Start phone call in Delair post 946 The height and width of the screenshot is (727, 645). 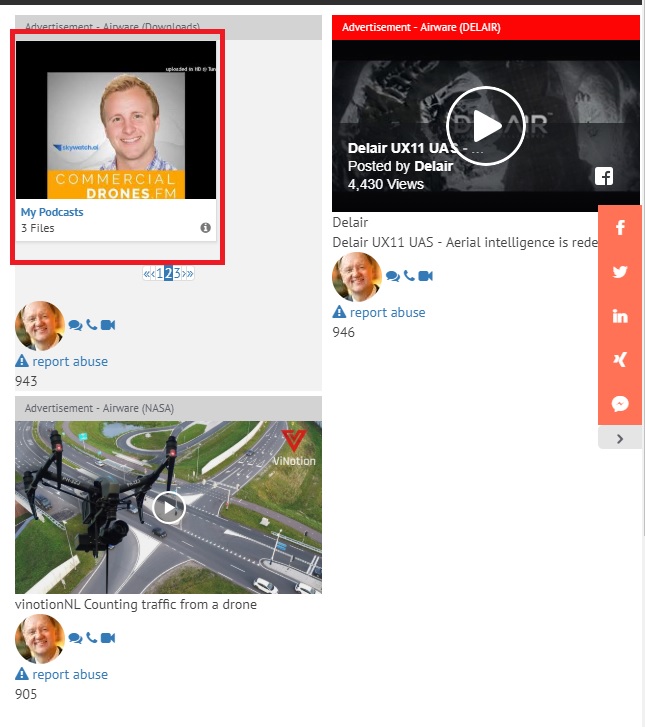point(409,275)
